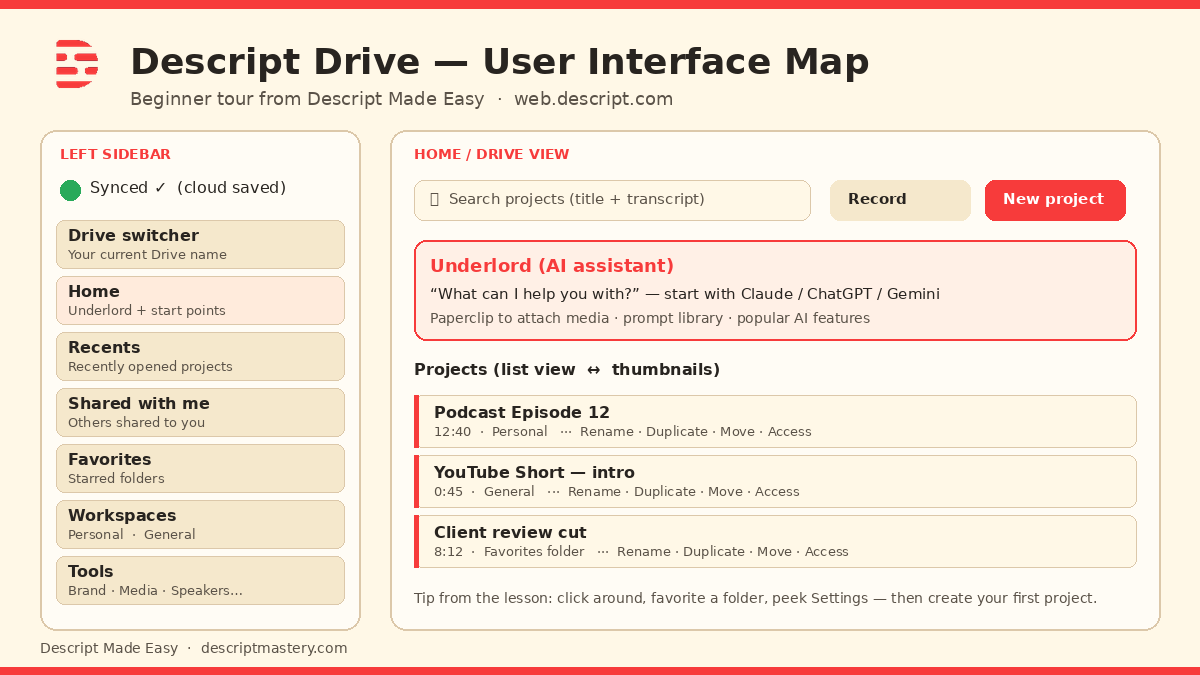This screenshot has width=1200, height=675.
Task: Open the Client review cut project
Action: pyautogui.click(x=775, y=541)
